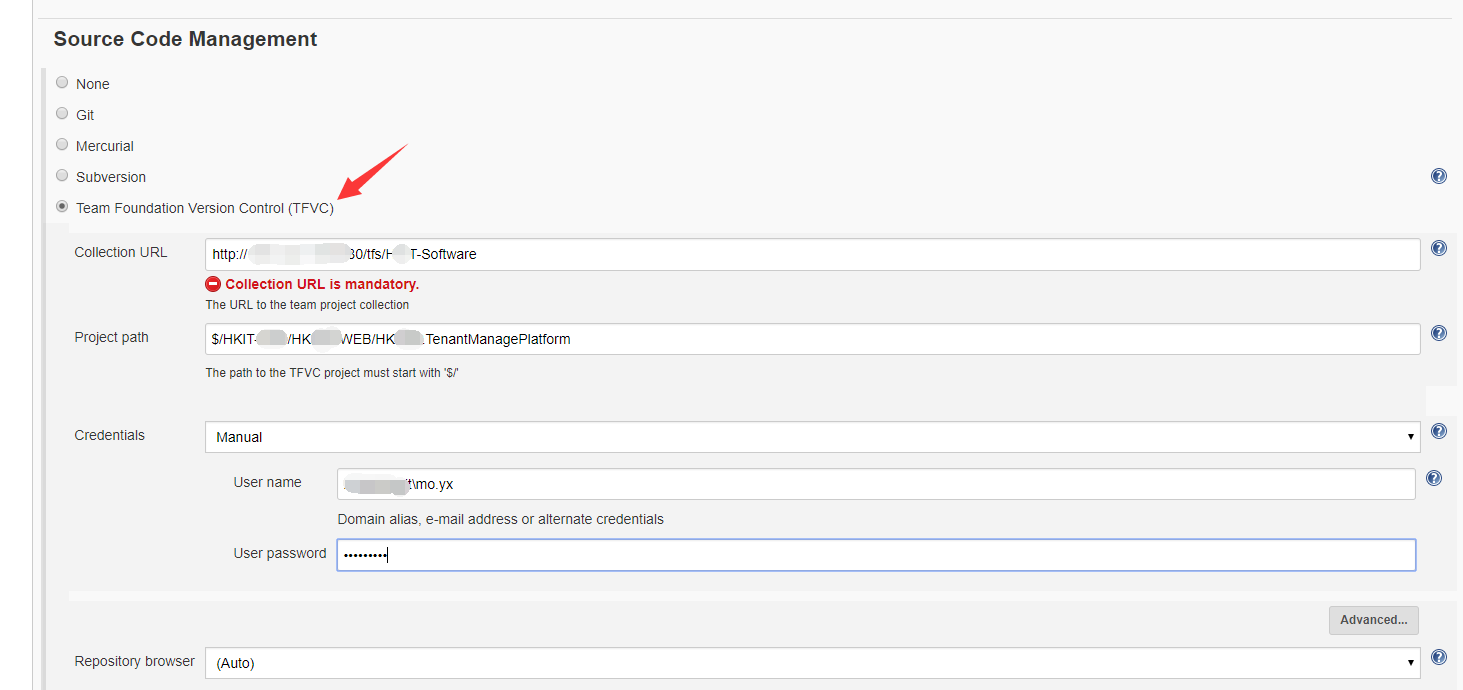
Task: Open help icon for Credentials
Action: point(1439,431)
